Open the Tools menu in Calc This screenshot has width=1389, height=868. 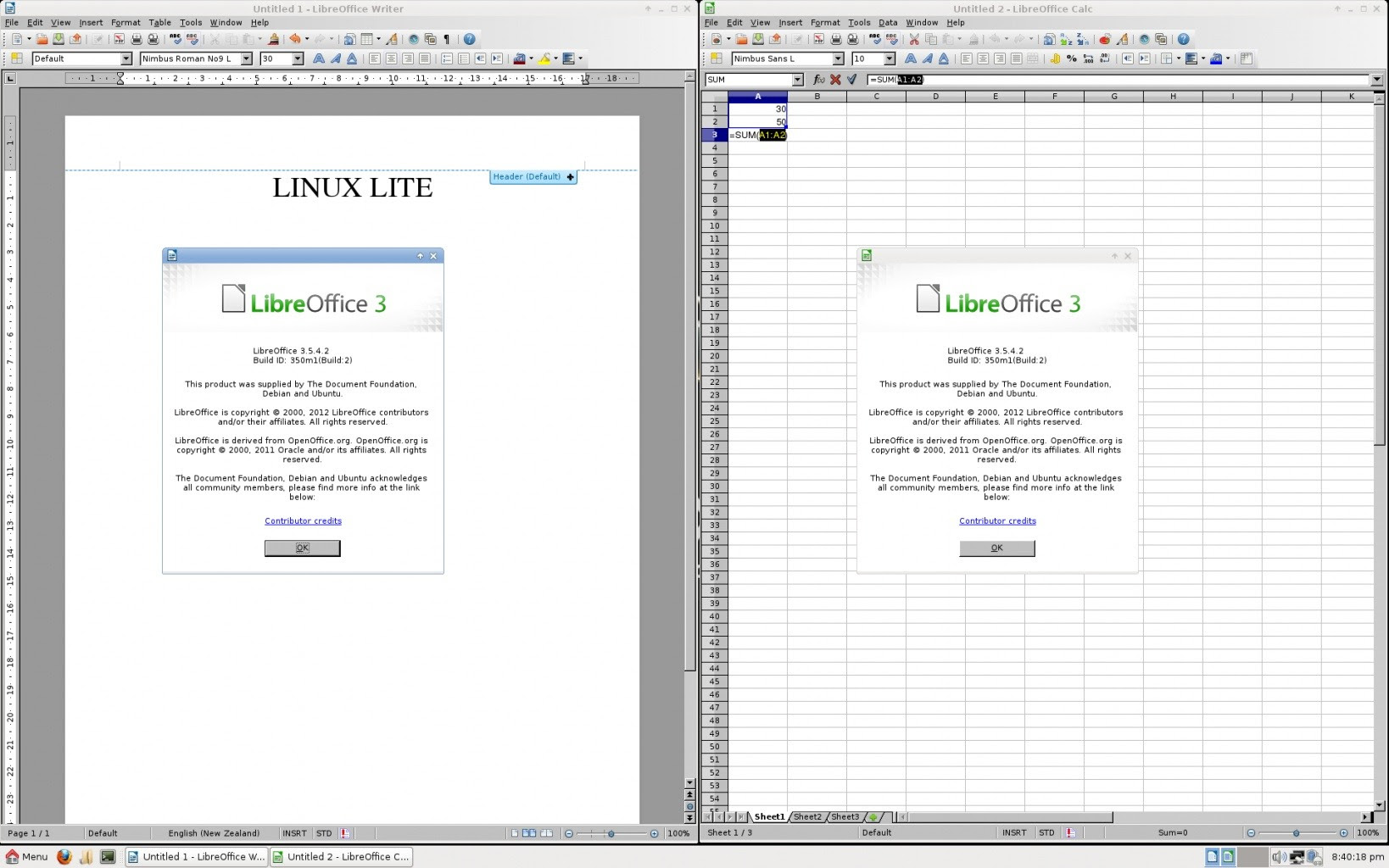(x=859, y=23)
